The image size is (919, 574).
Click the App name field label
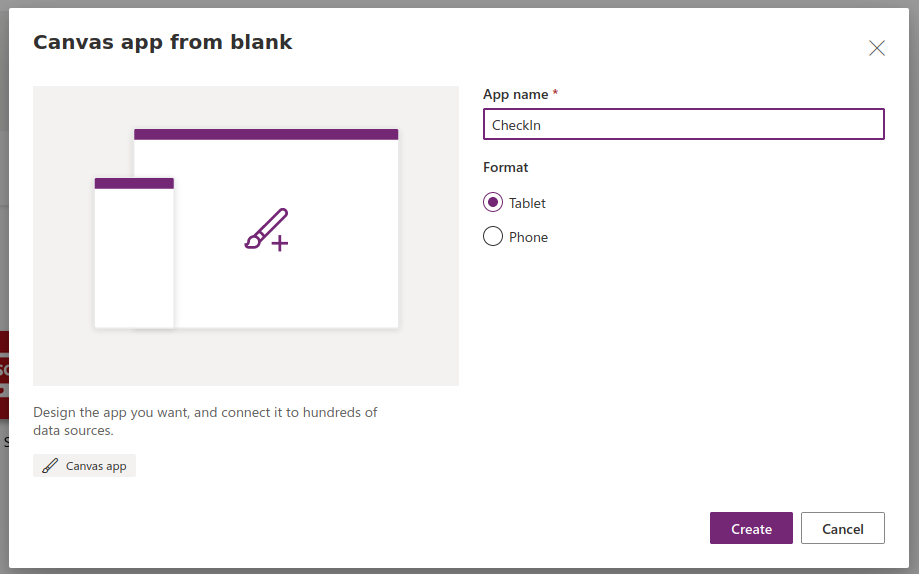pyautogui.click(x=516, y=94)
